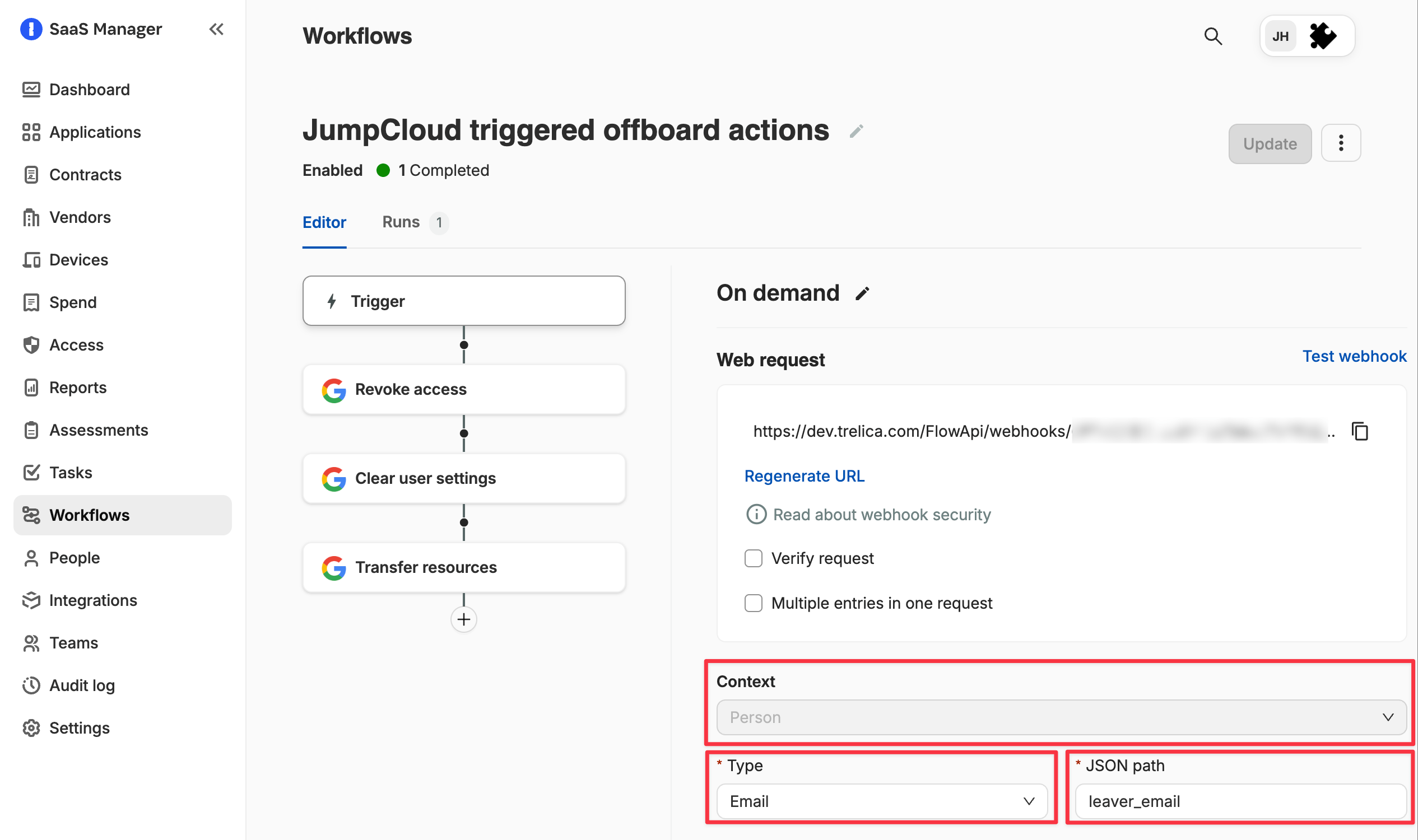Click the Regenerate URL link
The width and height of the screenshot is (1418, 840).
(804, 476)
